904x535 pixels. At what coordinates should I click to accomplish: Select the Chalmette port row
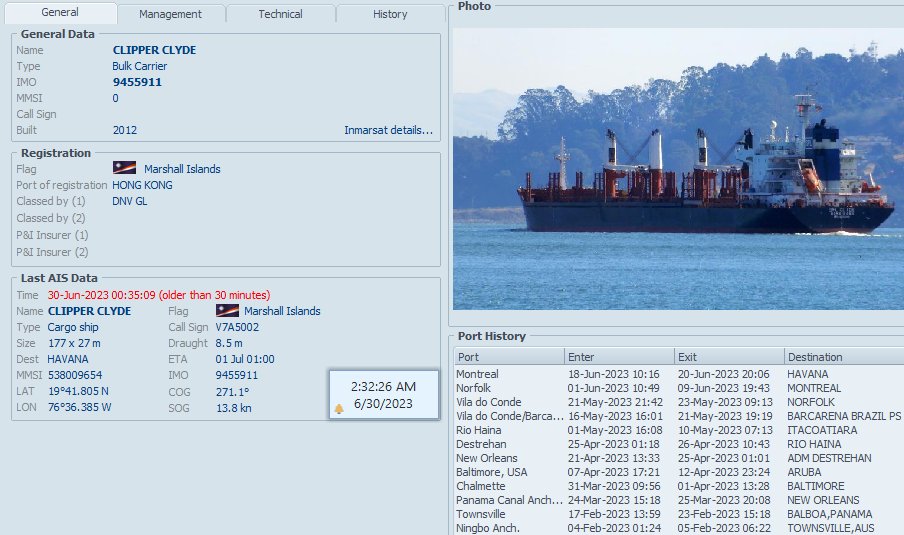[x=679, y=486]
